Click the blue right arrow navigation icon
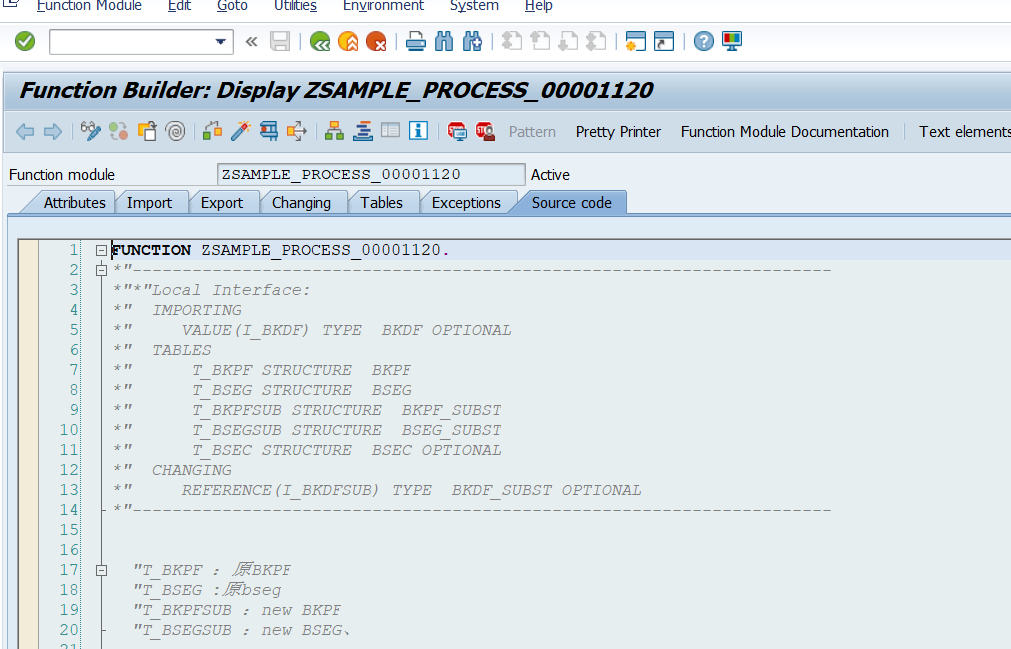The image size is (1011, 649). 53,131
